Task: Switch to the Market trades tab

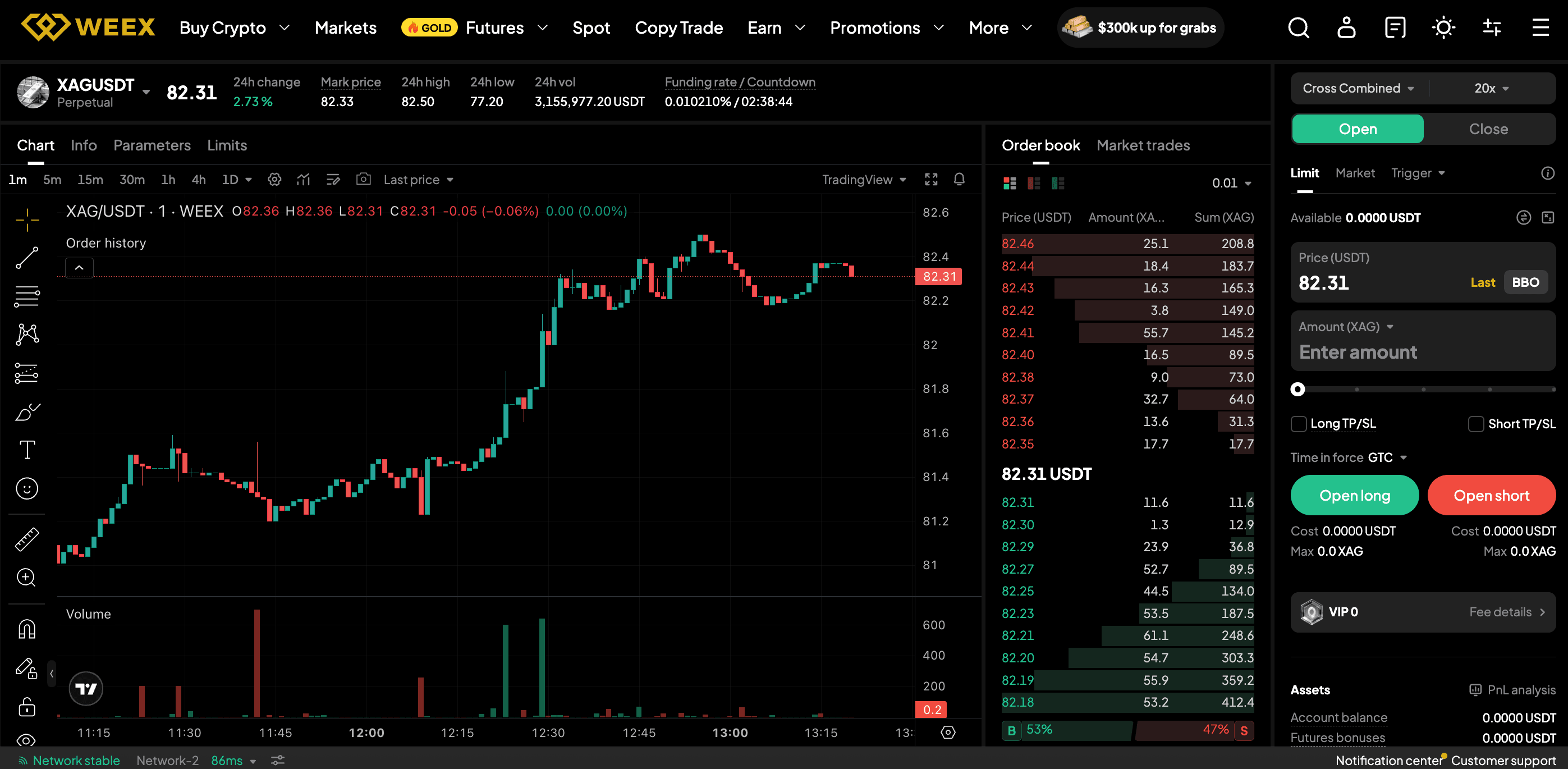Action: [x=1143, y=145]
